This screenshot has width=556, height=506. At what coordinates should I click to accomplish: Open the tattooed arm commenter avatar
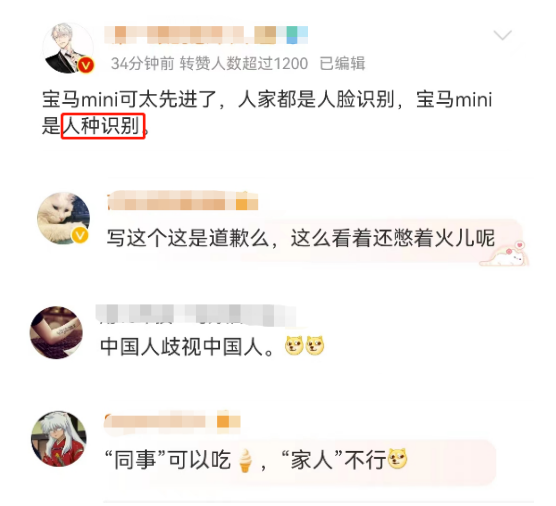pyautogui.click(x=56, y=332)
